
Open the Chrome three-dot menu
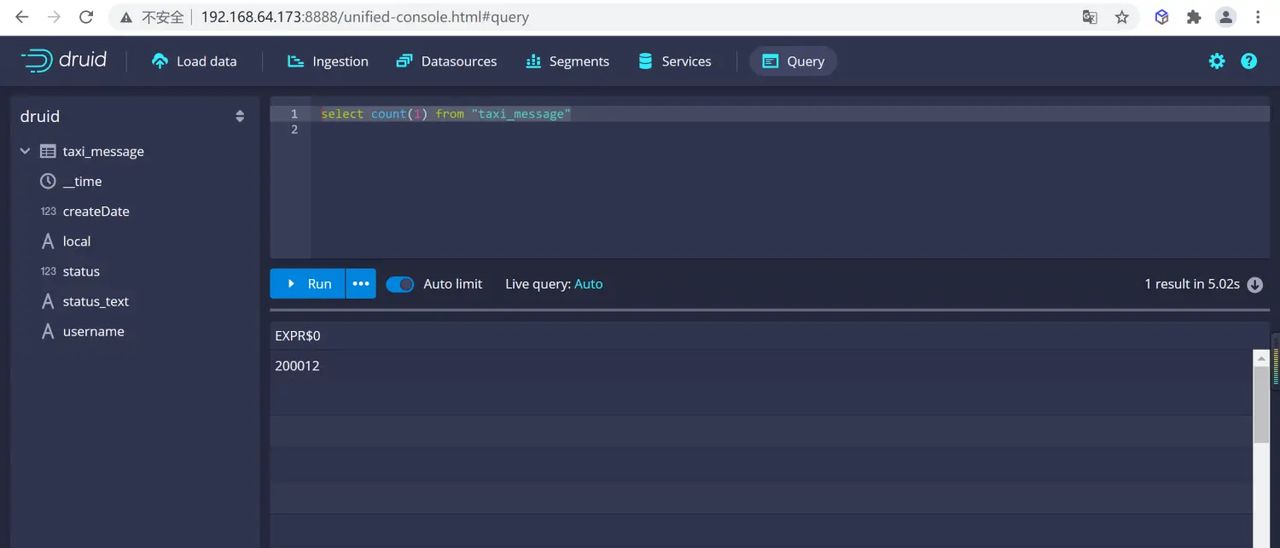(1258, 17)
